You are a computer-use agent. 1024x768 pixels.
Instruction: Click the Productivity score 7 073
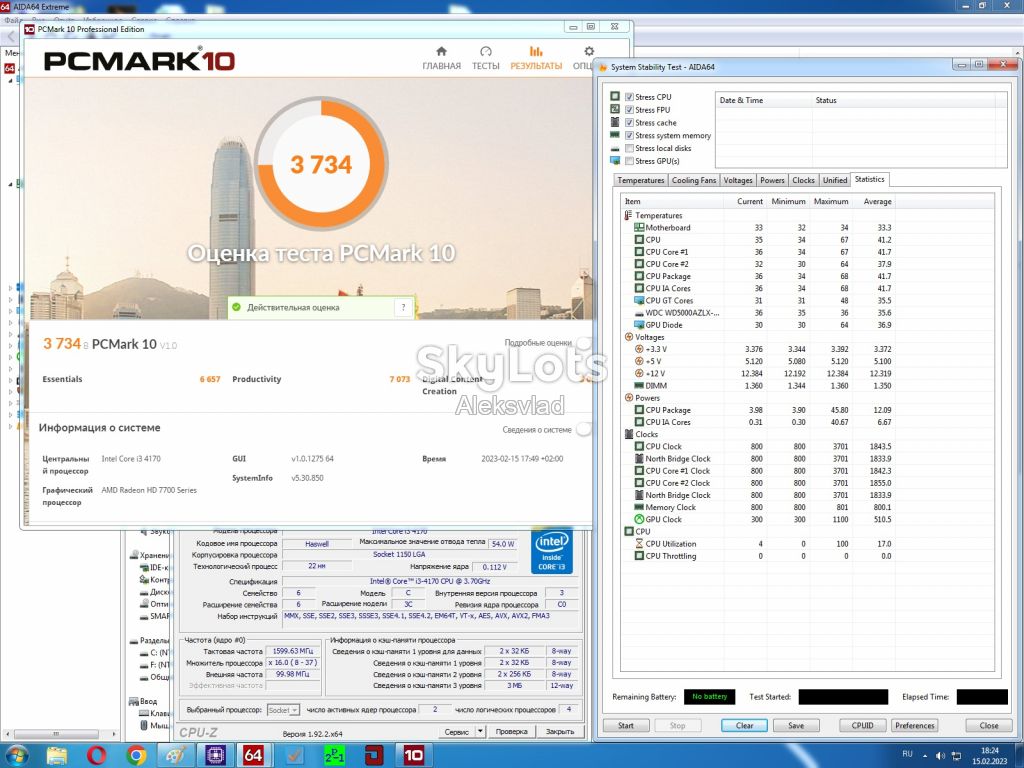tap(400, 379)
